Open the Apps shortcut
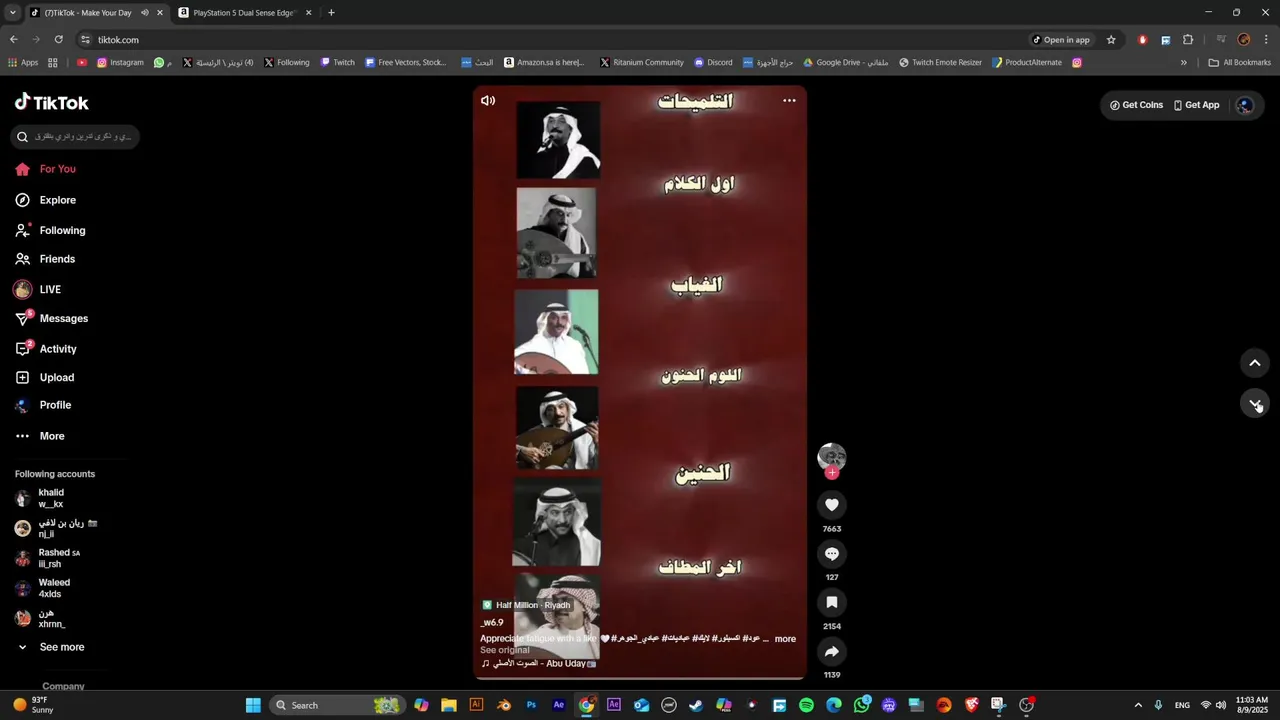This screenshot has height=720, width=1280. 22,62
